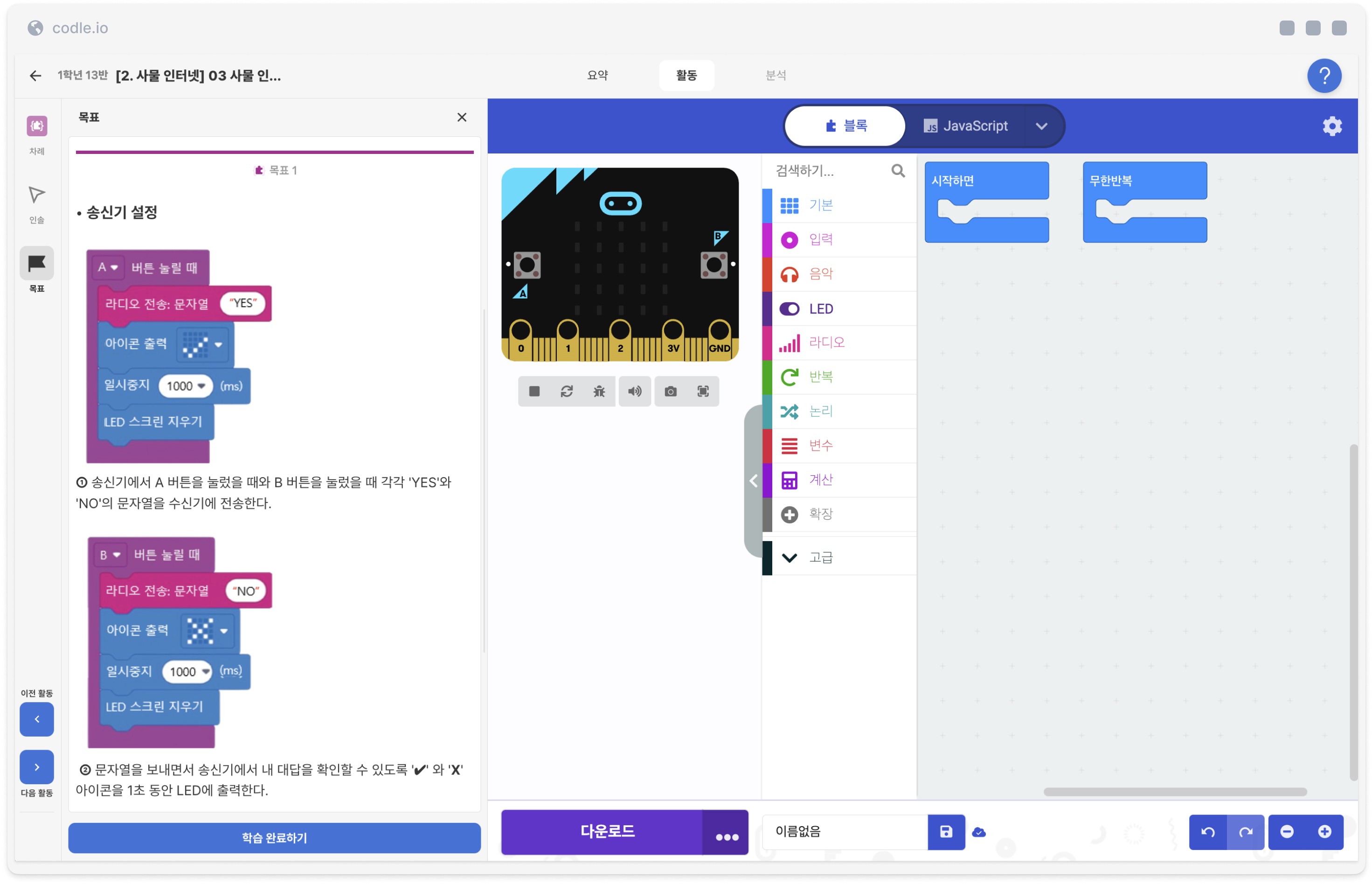Save the project with the floppy disk icon
Viewport: 1372px width, 884px height.
[x=946, y=832]
